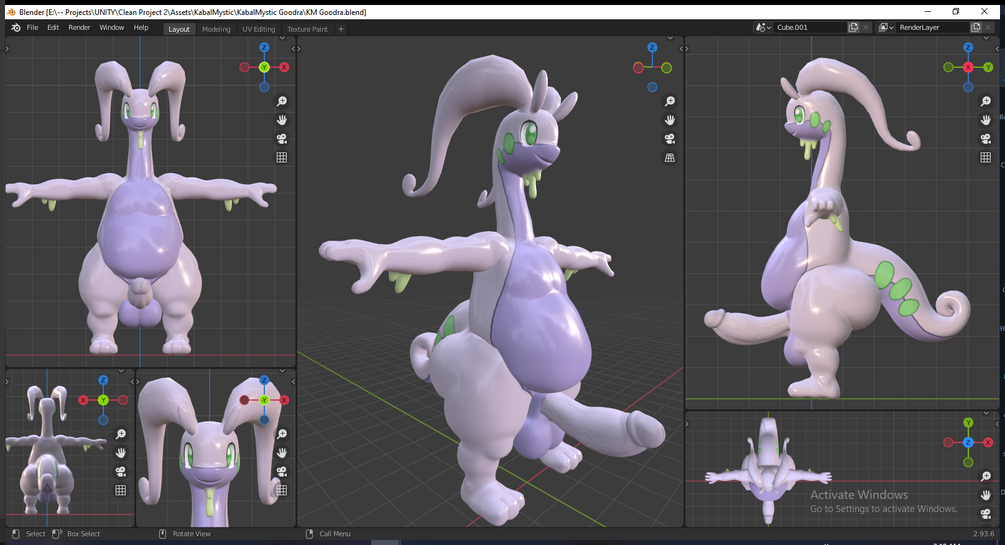Open the view layer browse dropdown
Viewport: 1005px width, 545px height.
point(886,28)
